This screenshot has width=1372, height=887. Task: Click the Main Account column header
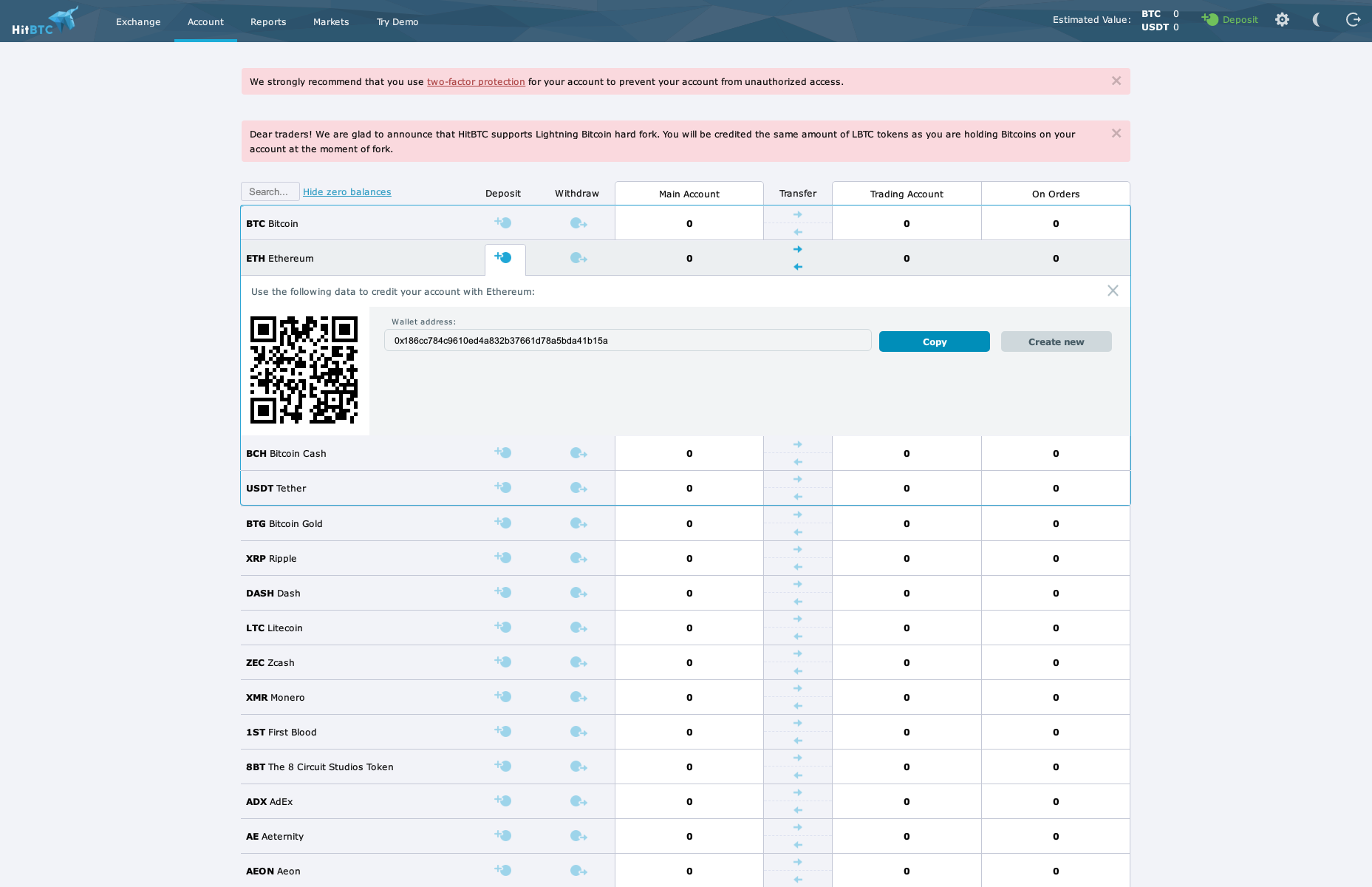click(689, 194)
